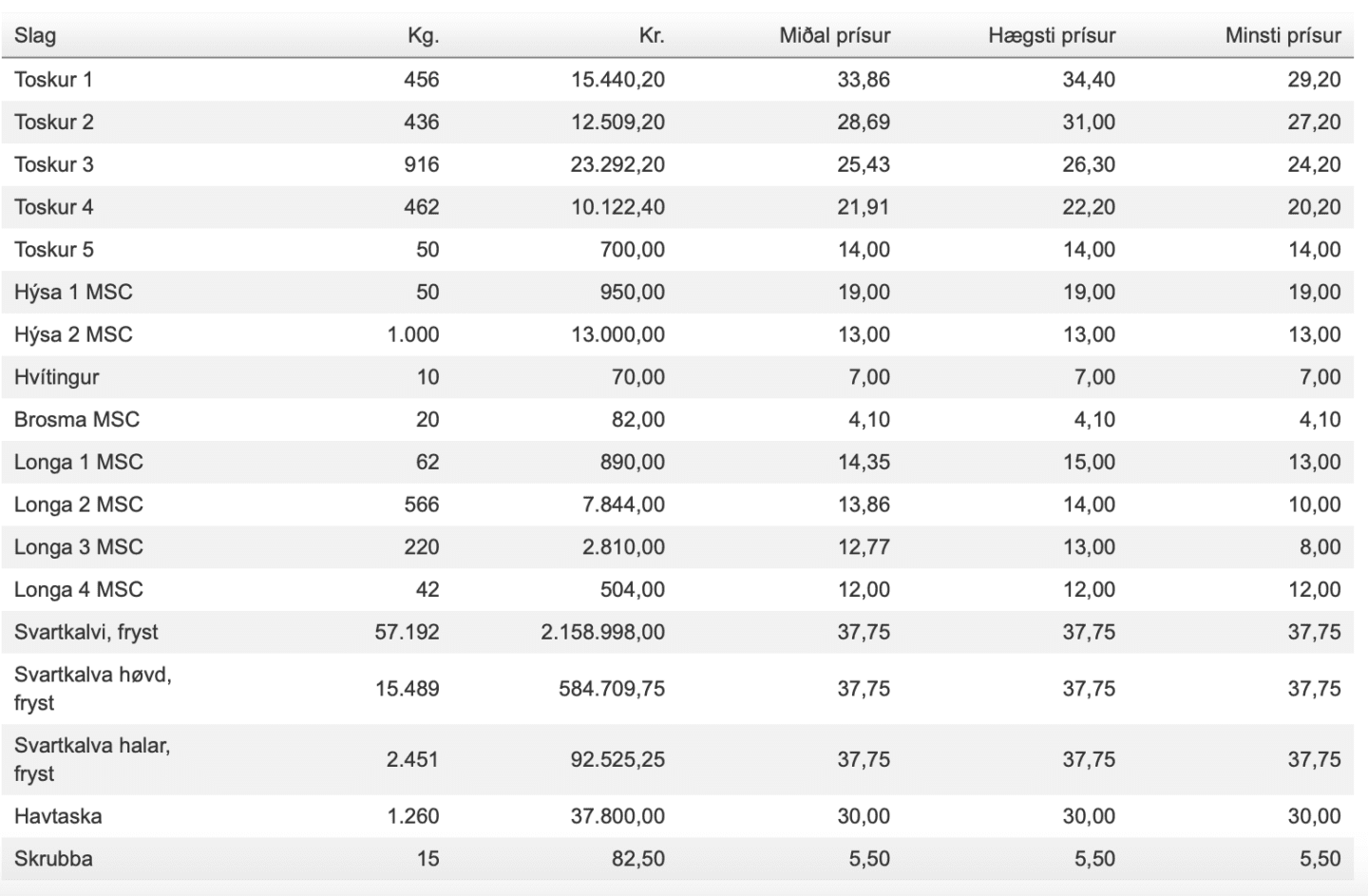Select the Toskur 3 row label

point(53,164)
